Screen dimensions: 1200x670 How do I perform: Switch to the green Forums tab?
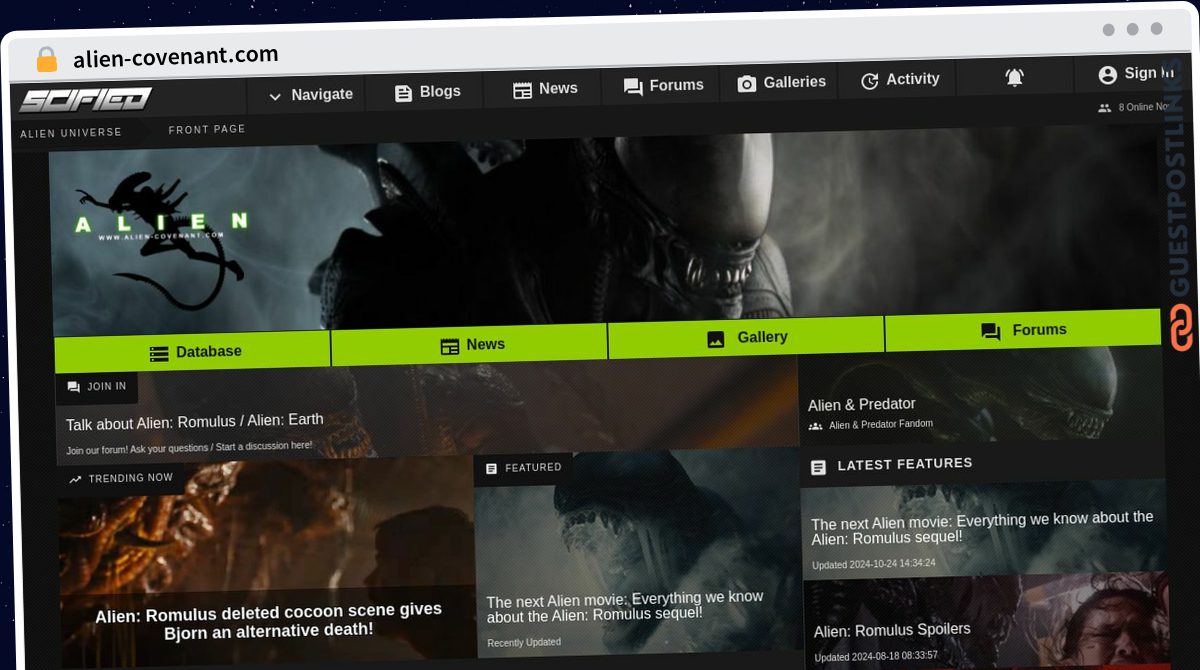click(x=1023, y=331)
